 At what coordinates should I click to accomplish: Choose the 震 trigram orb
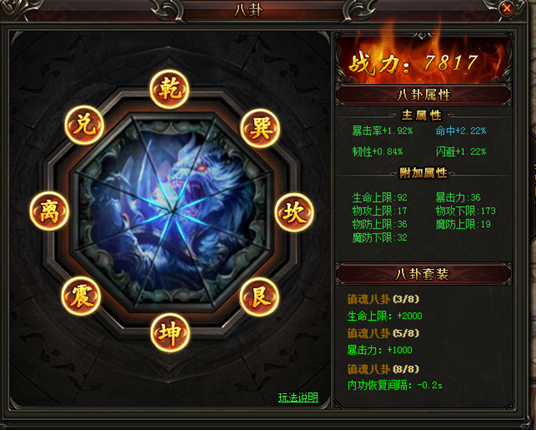pyautogui.click(x=81, y=296)
